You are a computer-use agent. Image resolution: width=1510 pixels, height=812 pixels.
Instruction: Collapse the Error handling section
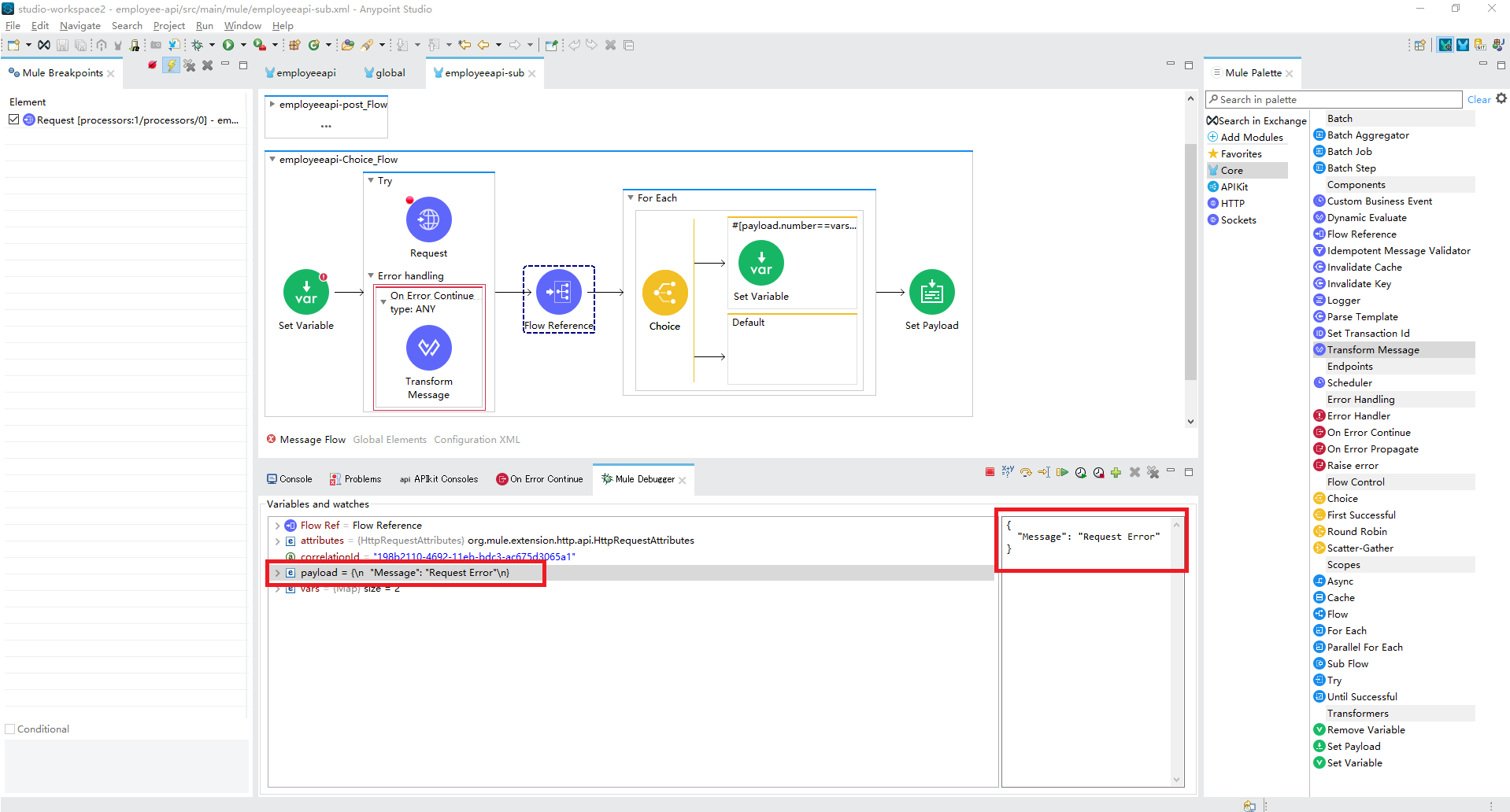(x=371, y=275)
